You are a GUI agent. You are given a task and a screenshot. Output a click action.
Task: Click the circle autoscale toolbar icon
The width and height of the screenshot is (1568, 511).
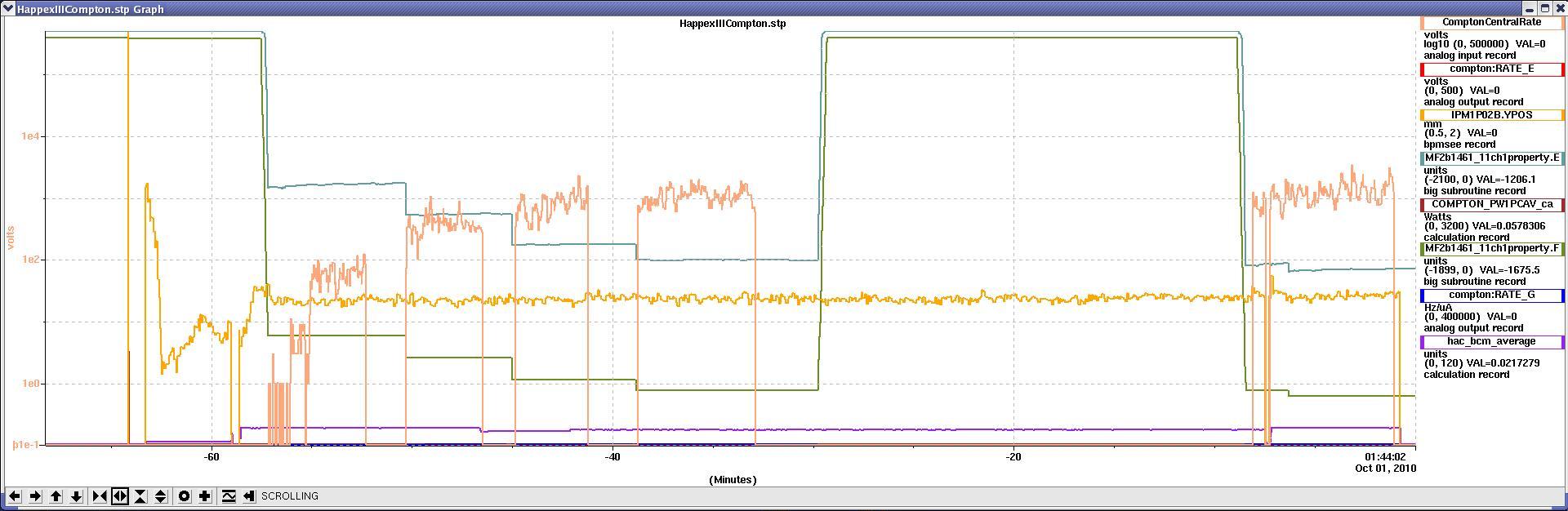tap(185, 495)
